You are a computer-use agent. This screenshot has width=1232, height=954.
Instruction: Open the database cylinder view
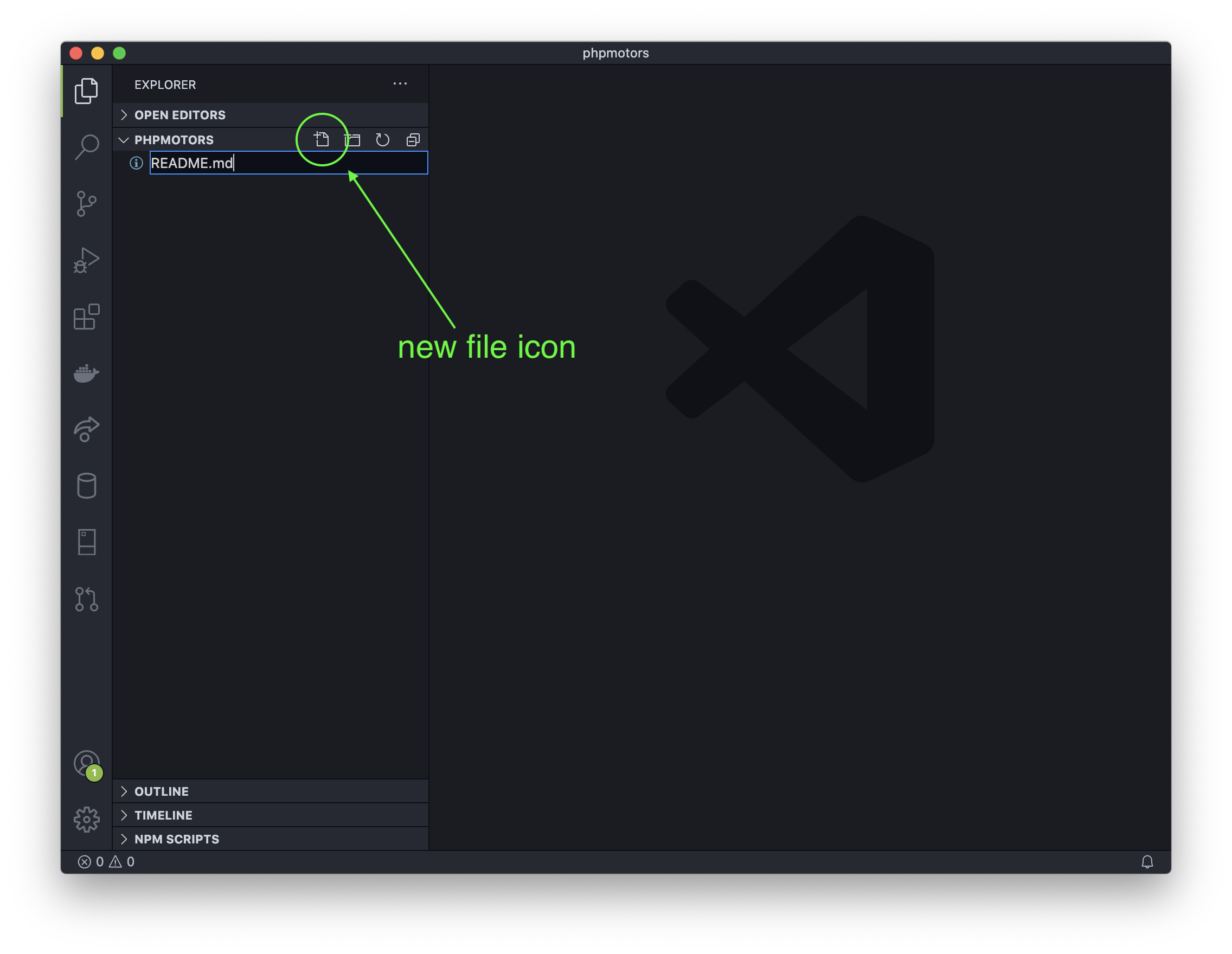point(86,486)
